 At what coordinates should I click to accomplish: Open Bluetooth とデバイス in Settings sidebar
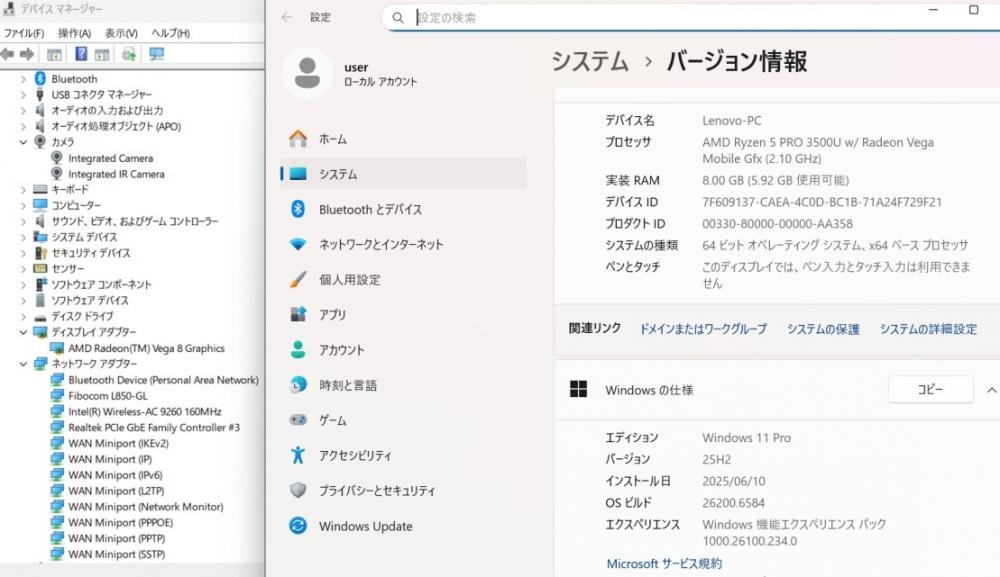pos(370,209)
